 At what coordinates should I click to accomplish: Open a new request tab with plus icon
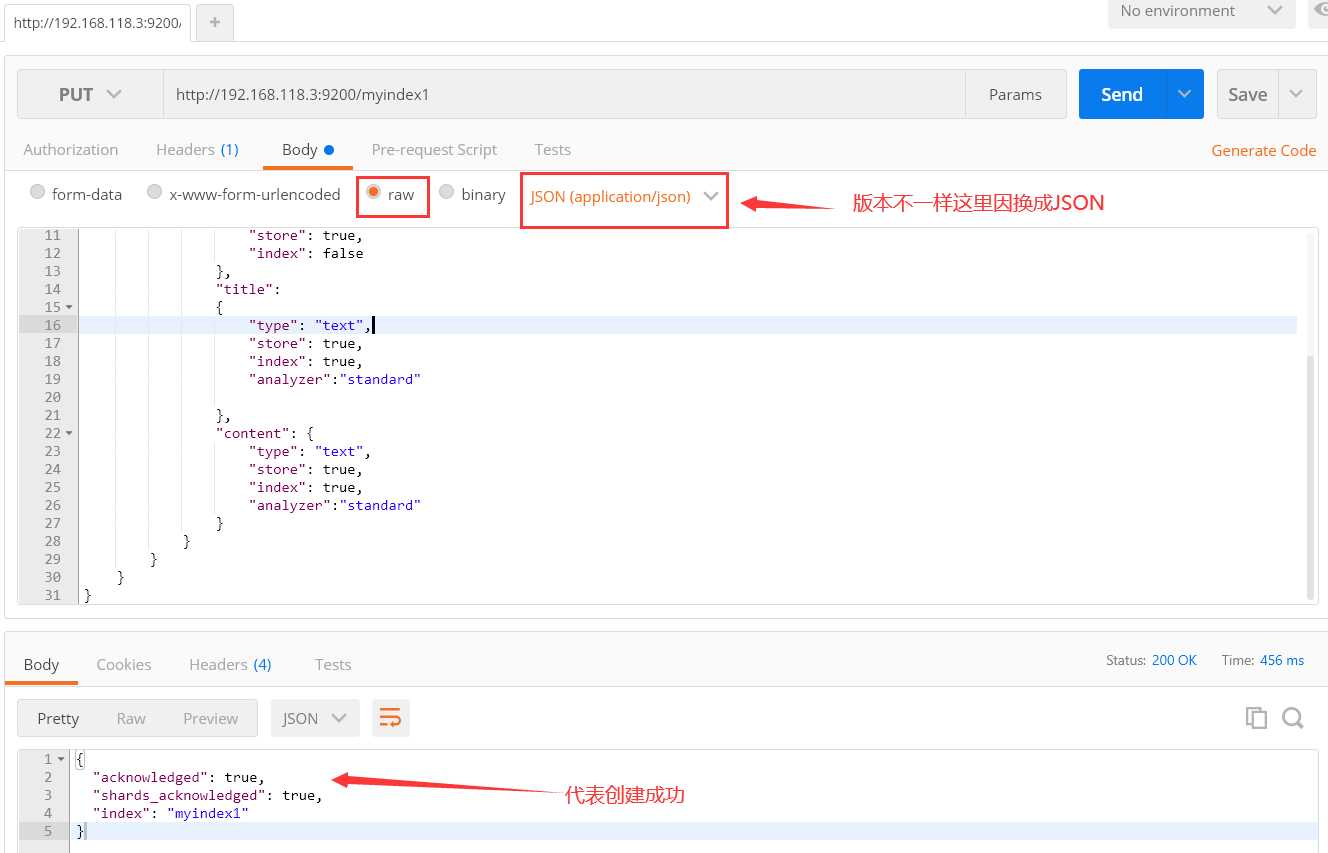pos(215,23)
